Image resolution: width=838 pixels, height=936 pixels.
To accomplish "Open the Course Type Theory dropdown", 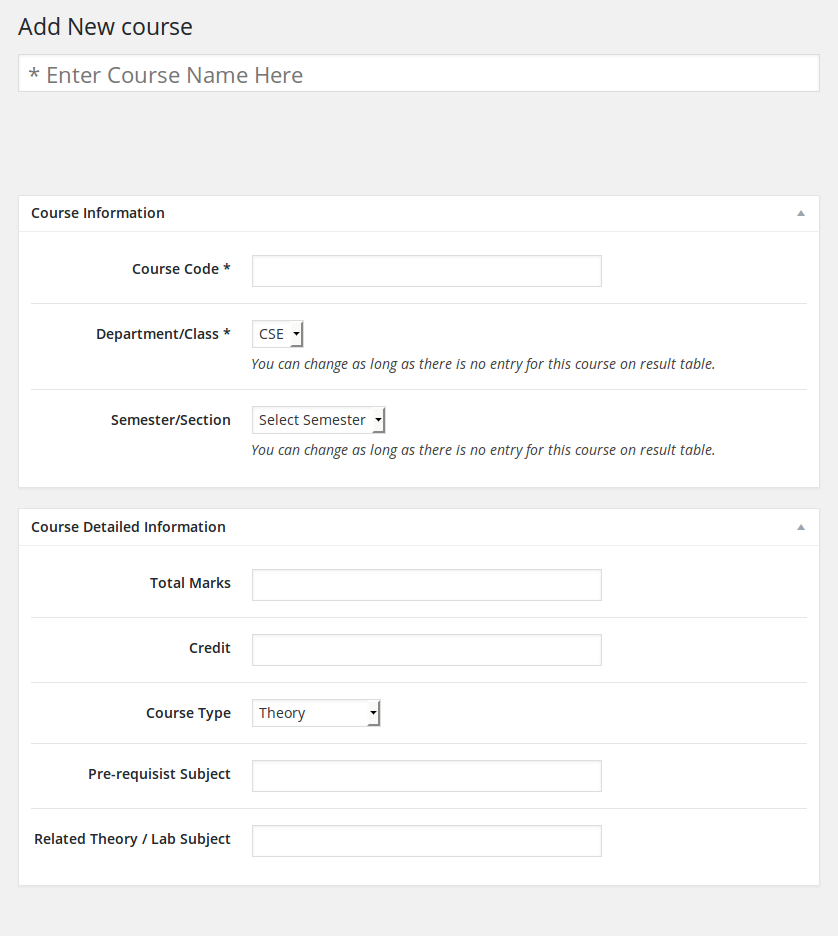I will pos(316,713).
